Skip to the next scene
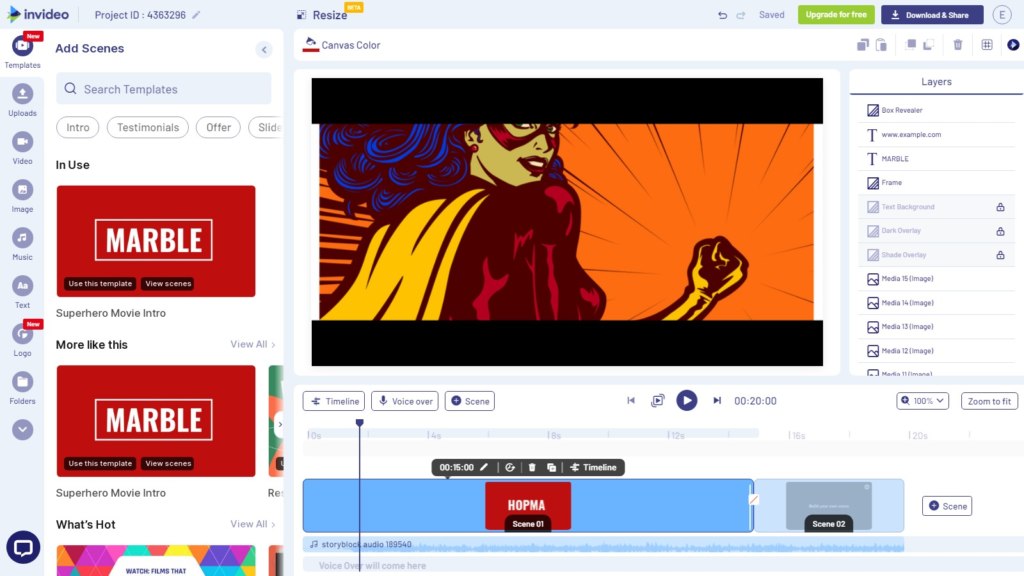 point(716,400)
